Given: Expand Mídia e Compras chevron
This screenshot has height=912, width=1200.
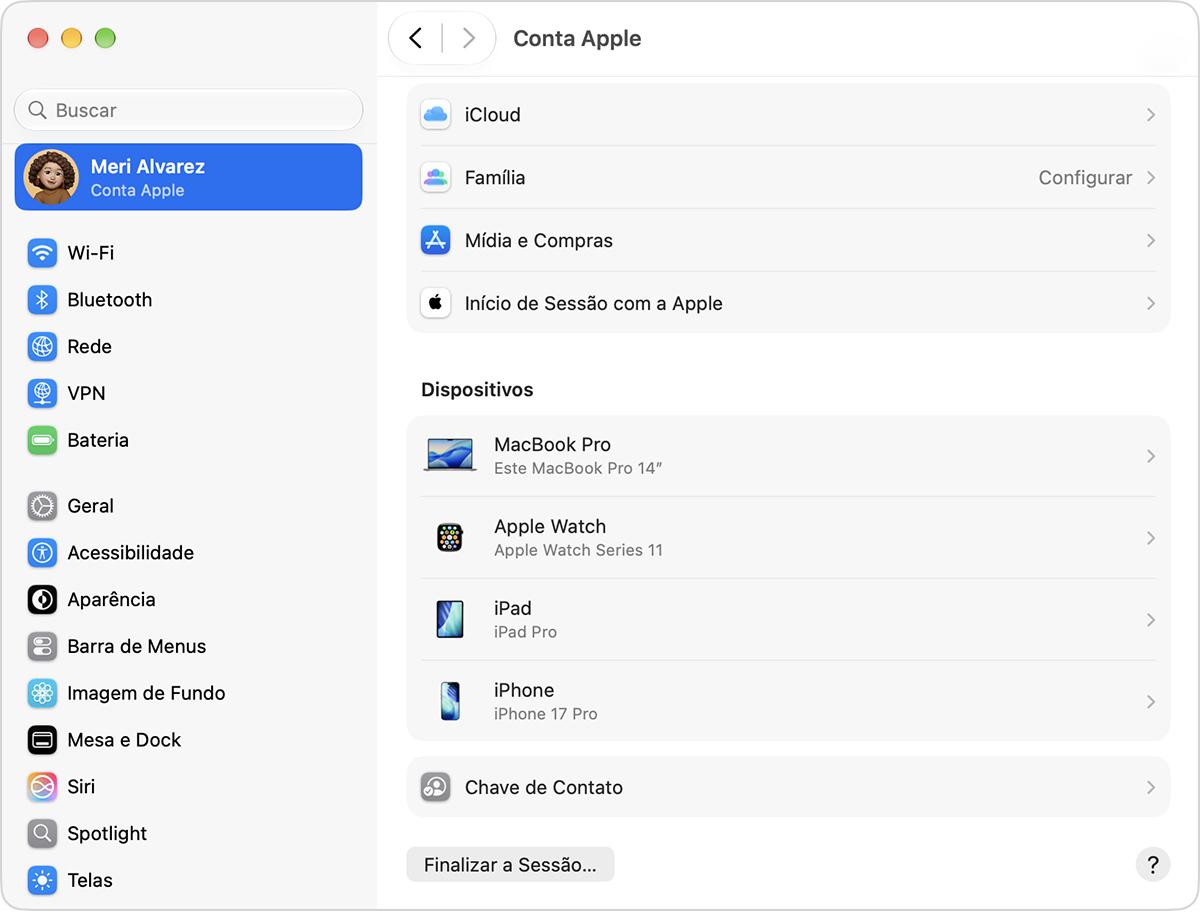Looking at the screenshot, I should point(1151,241).
